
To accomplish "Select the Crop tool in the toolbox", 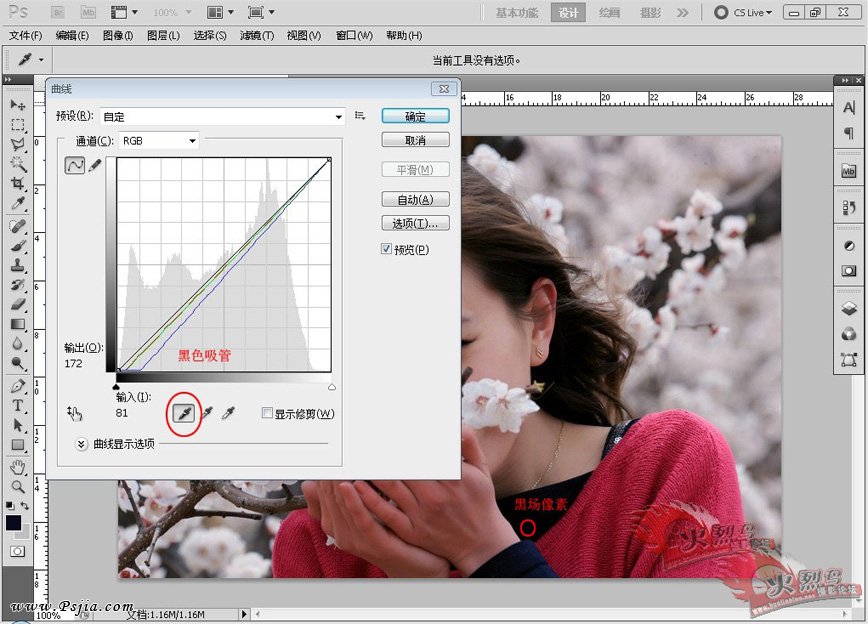I will pyautogui.click(x=18, y=184).
